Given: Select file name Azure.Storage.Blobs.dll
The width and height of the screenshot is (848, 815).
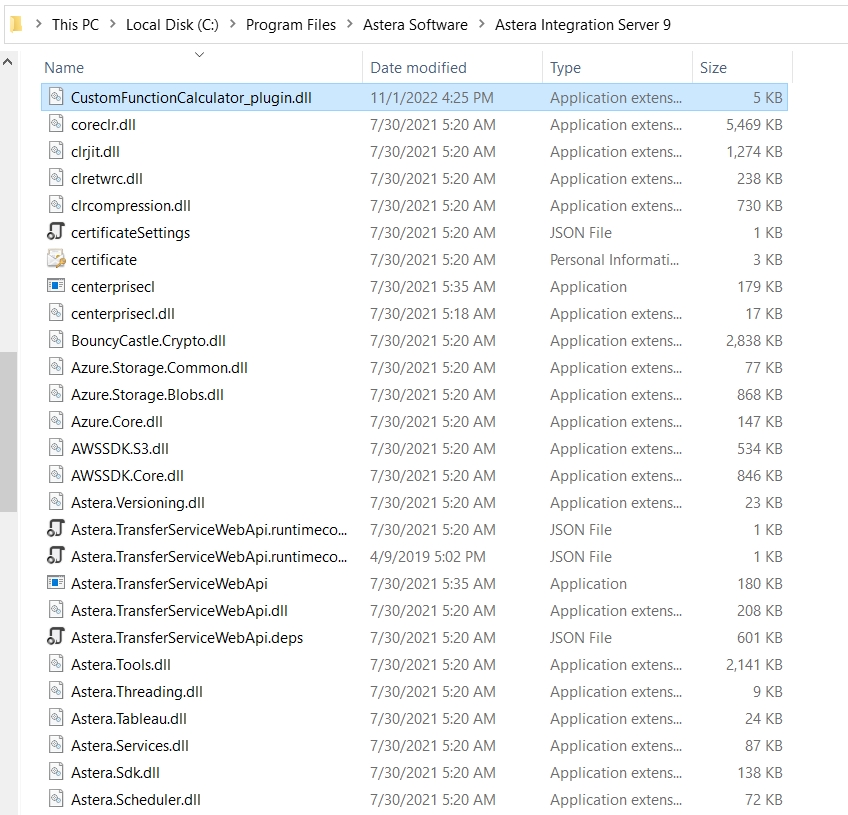Looking at the screenshot, I should pos(147,395).
